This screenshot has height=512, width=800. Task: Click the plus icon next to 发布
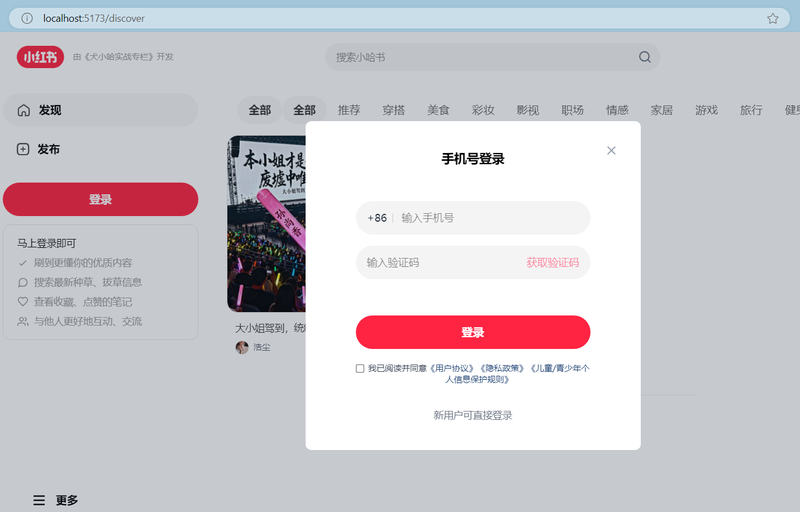coord(23,149)
